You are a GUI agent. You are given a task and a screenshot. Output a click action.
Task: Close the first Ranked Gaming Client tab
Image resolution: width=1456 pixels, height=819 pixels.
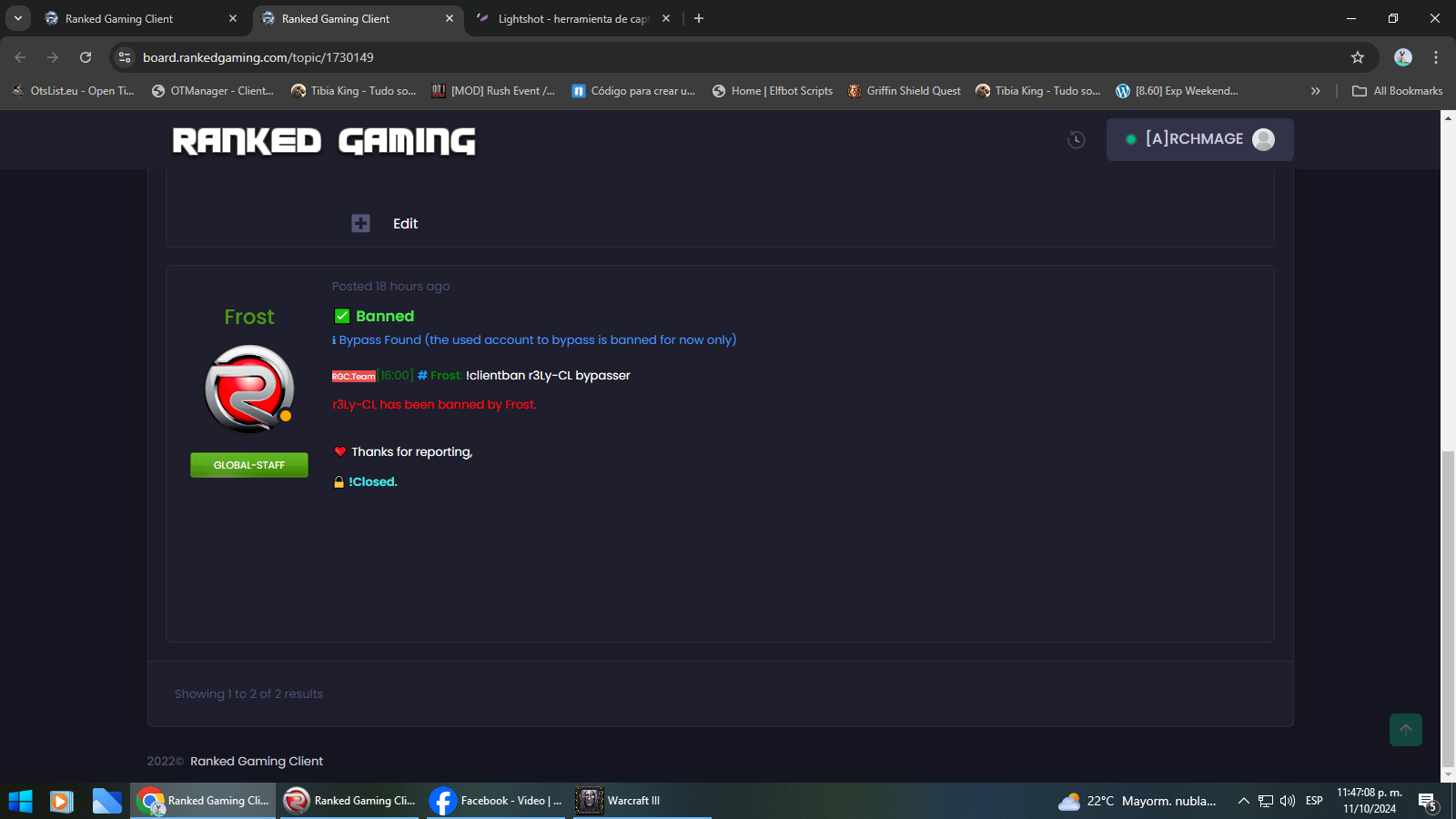tap(233, 18)
